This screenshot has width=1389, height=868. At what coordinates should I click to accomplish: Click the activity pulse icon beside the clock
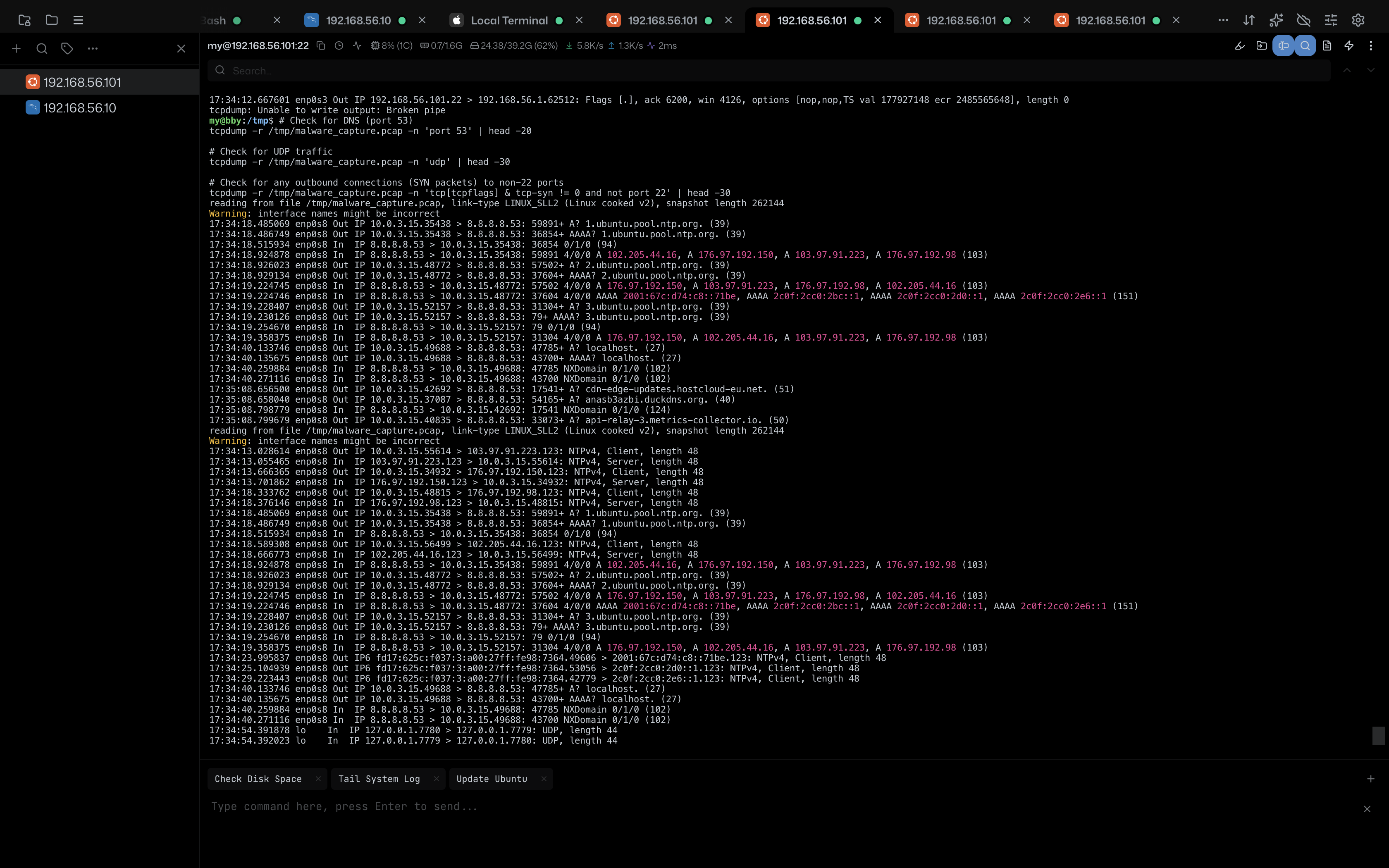tap(357, 45)
